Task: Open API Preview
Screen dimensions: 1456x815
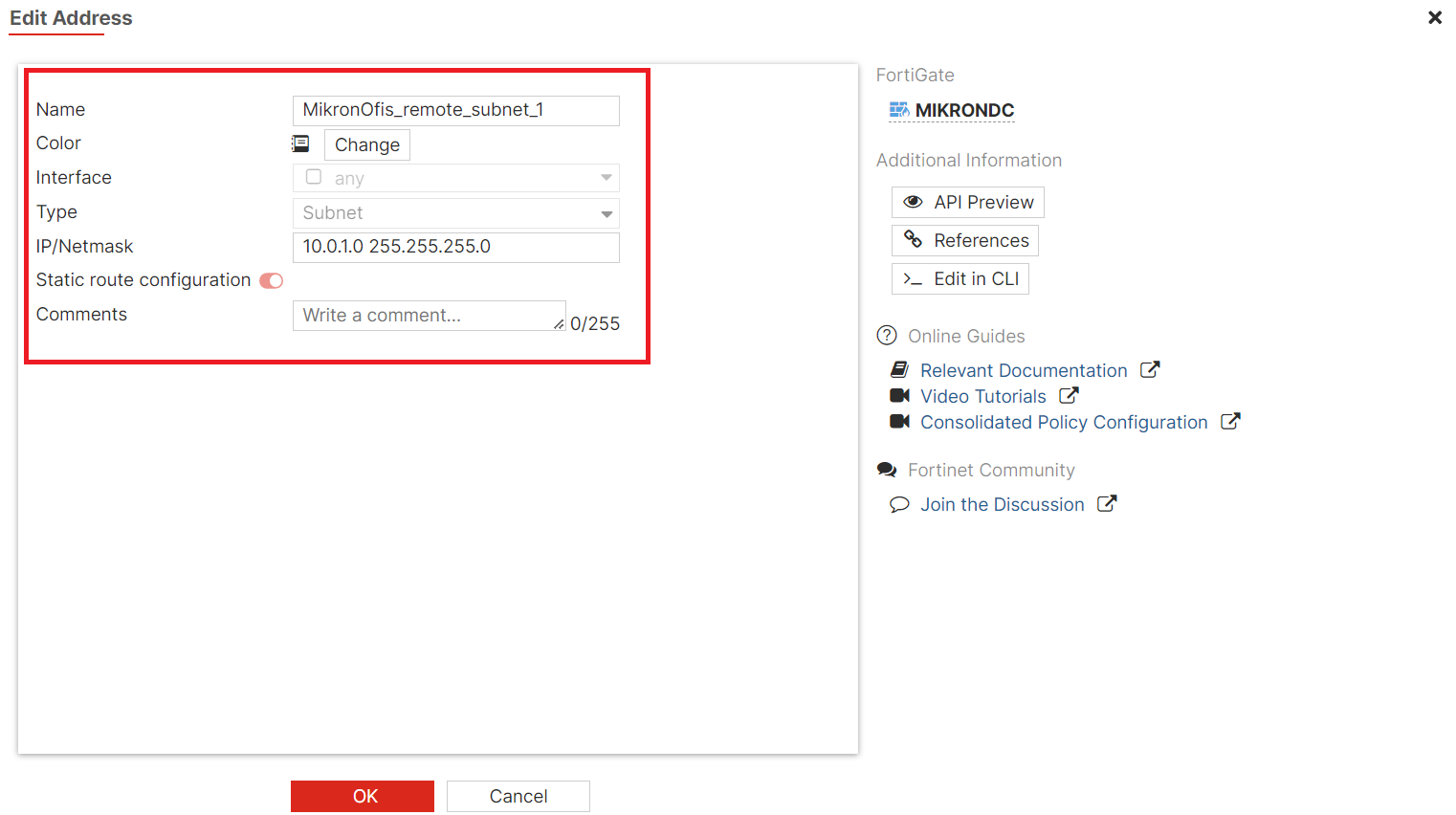Action: coord(968,202)
